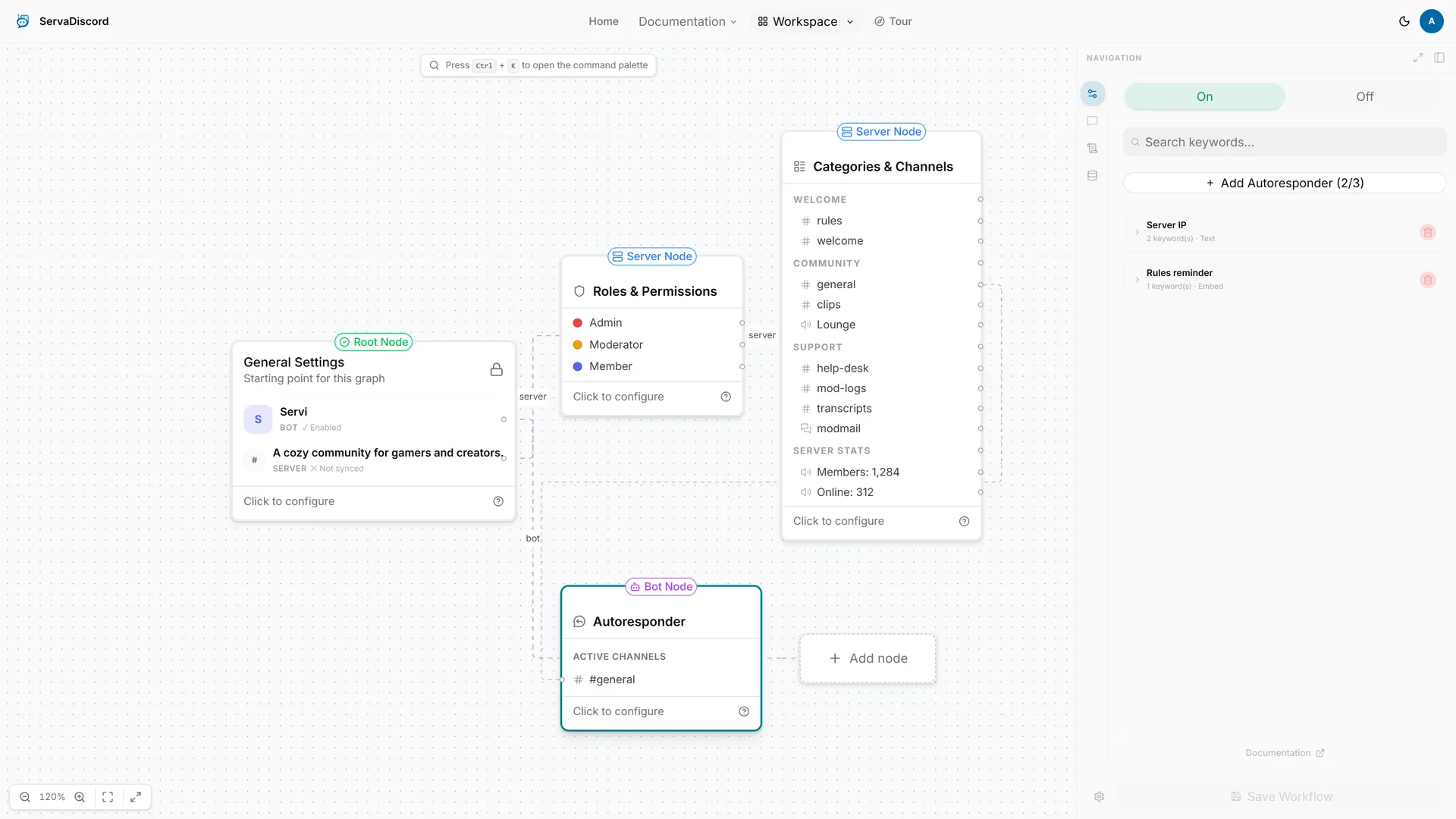Fit graph to view
The image size is (1456, 819).
108,797
